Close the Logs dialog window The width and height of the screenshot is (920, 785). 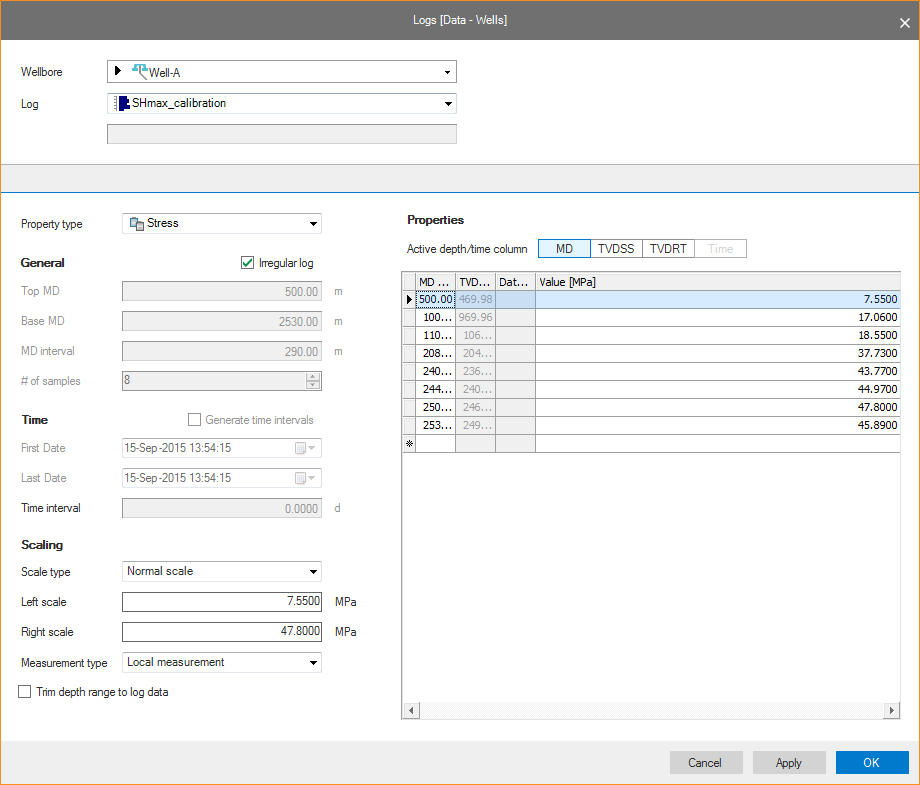904,22
